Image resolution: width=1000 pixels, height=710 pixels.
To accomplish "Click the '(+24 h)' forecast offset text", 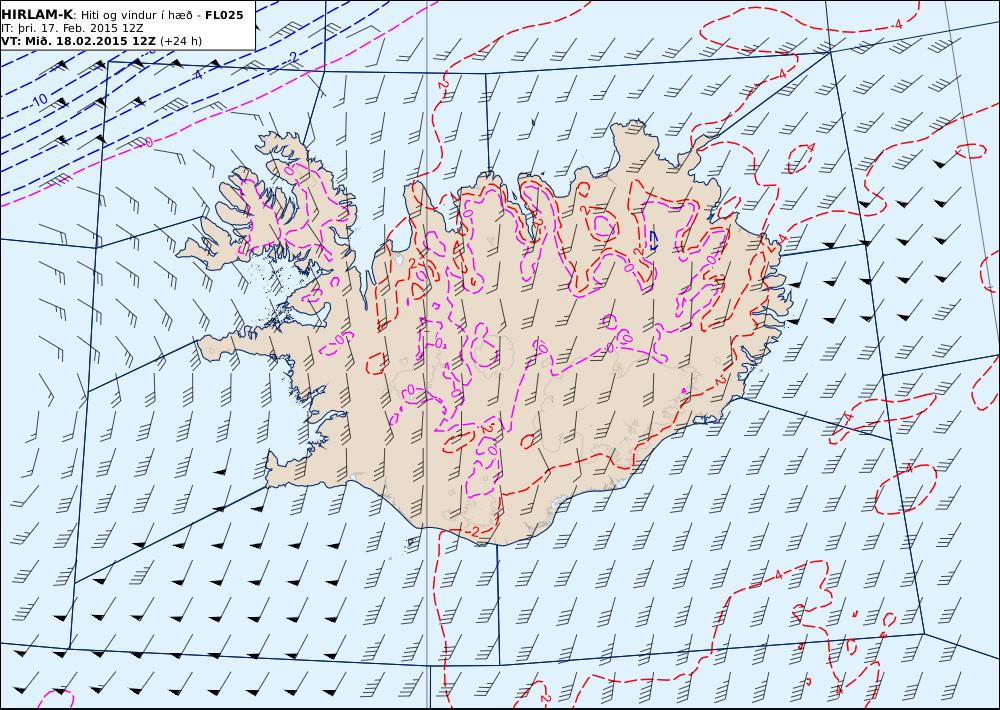I will [x=180, y=41].
